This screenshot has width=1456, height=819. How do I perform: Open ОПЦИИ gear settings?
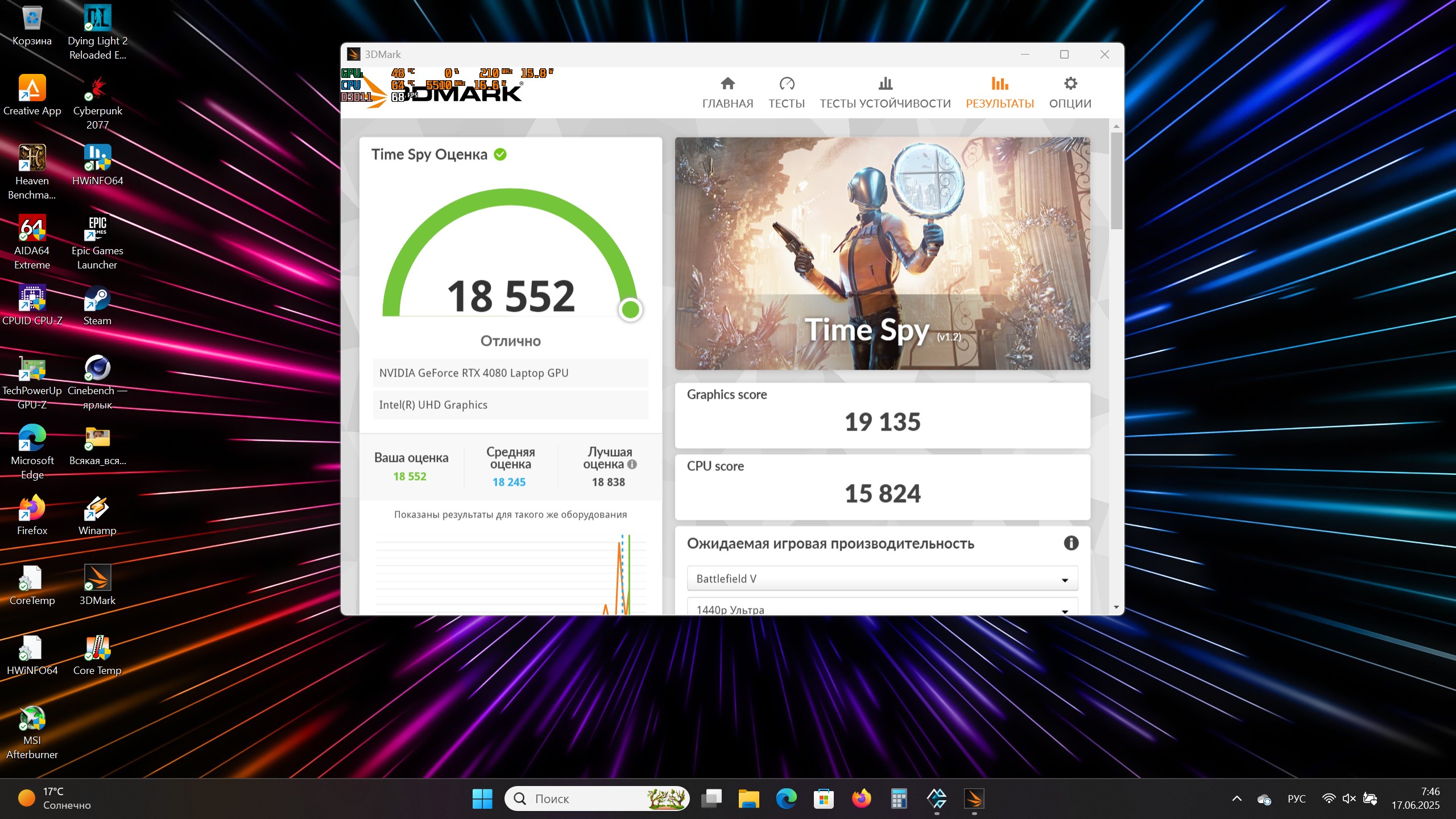click(1070, 92)
